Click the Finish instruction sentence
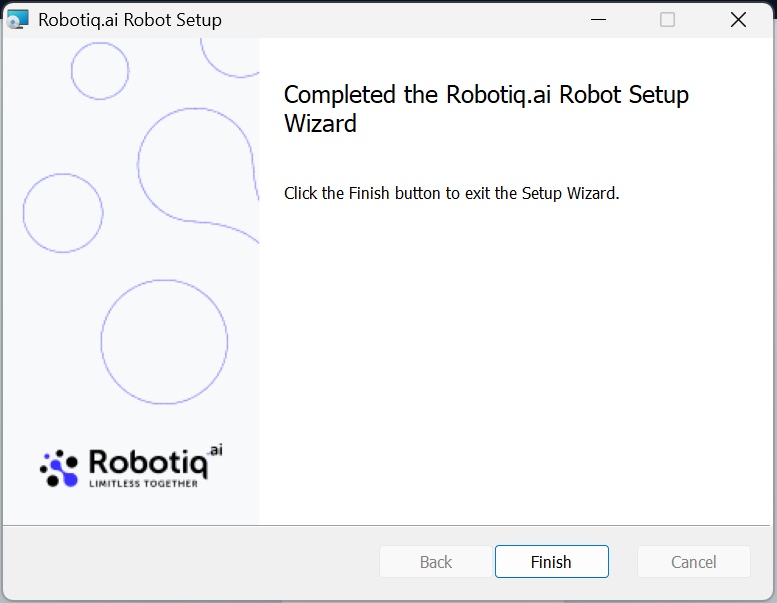Viewport: 777px width, 603px height. [x=452, y=193]
